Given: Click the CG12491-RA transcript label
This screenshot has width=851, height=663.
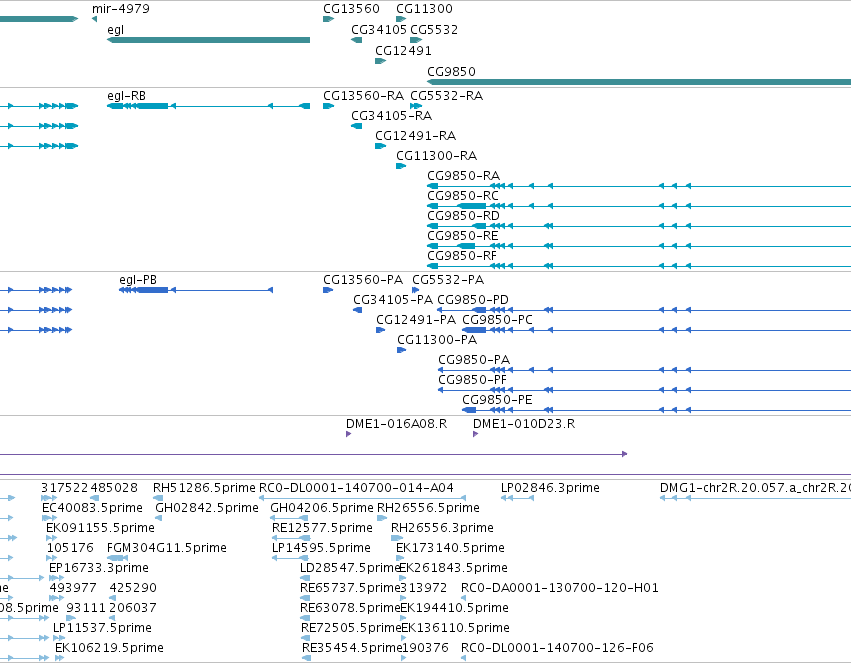Looking at the screenshot, I should tap(415, 136).
